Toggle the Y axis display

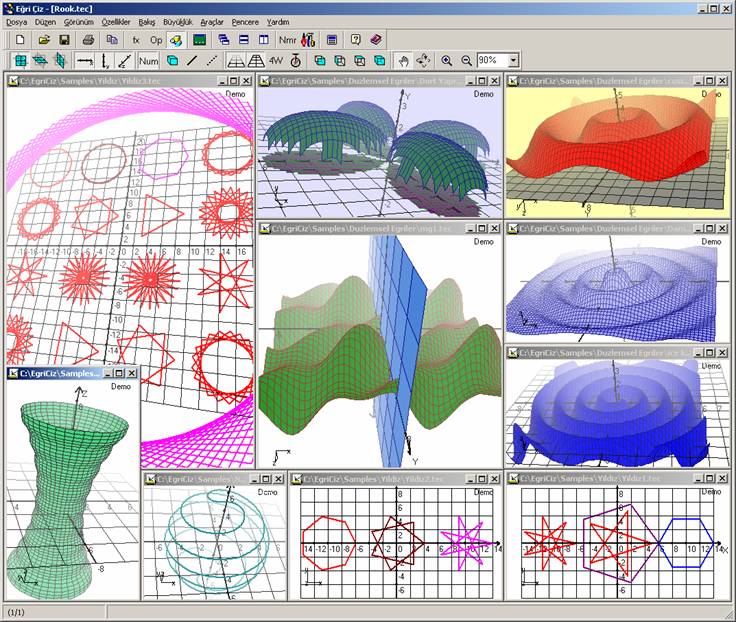coord(105,61)
